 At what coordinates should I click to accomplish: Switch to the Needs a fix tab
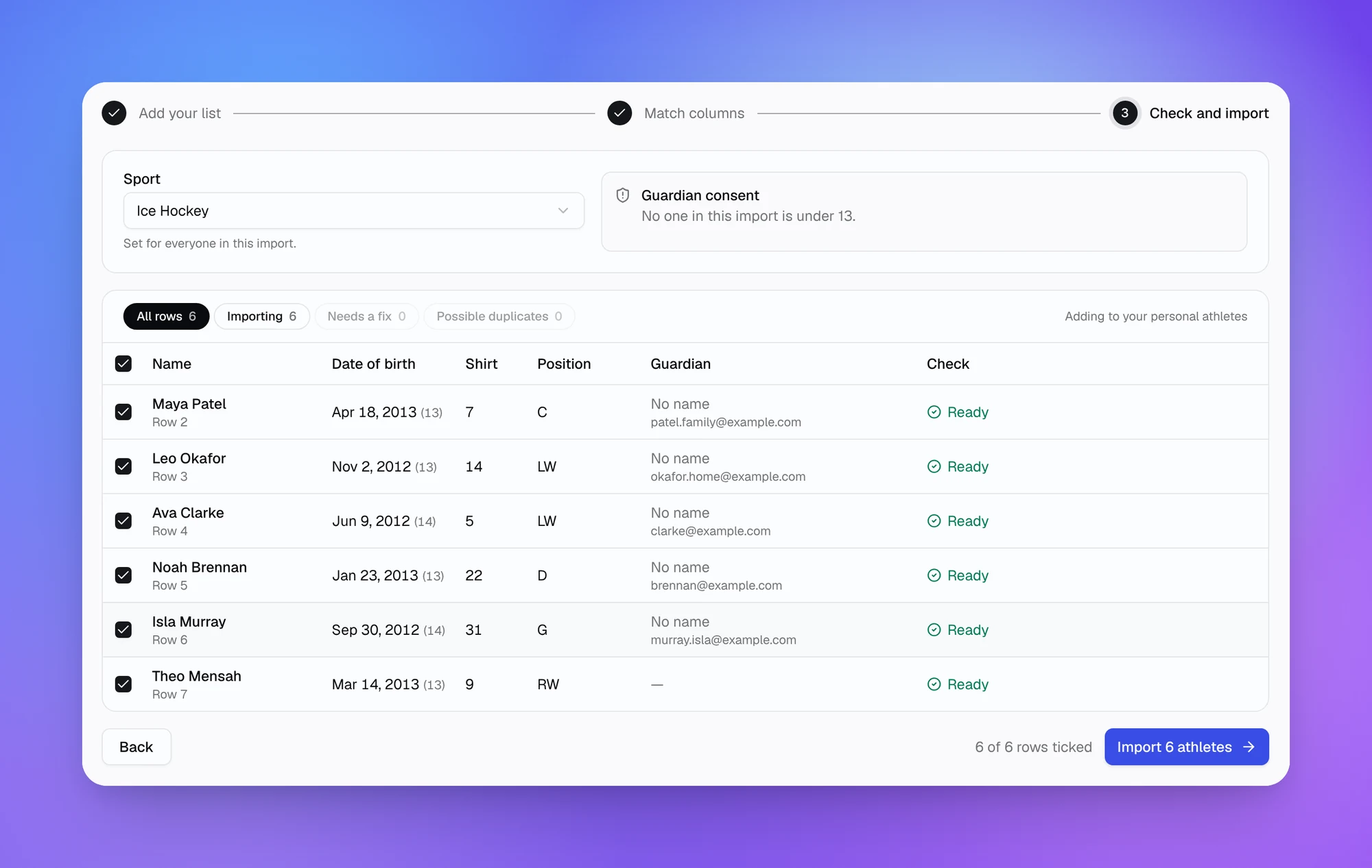pyautogui.click(x=366, y=316)
